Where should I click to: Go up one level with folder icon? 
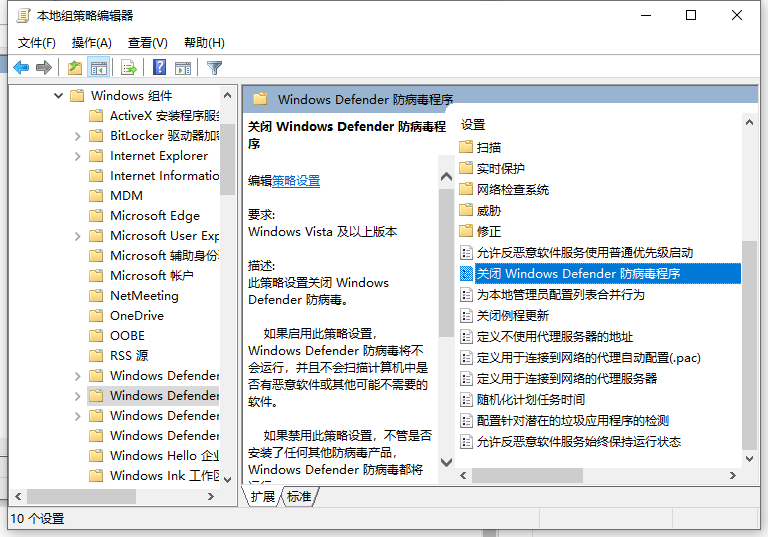75,68
